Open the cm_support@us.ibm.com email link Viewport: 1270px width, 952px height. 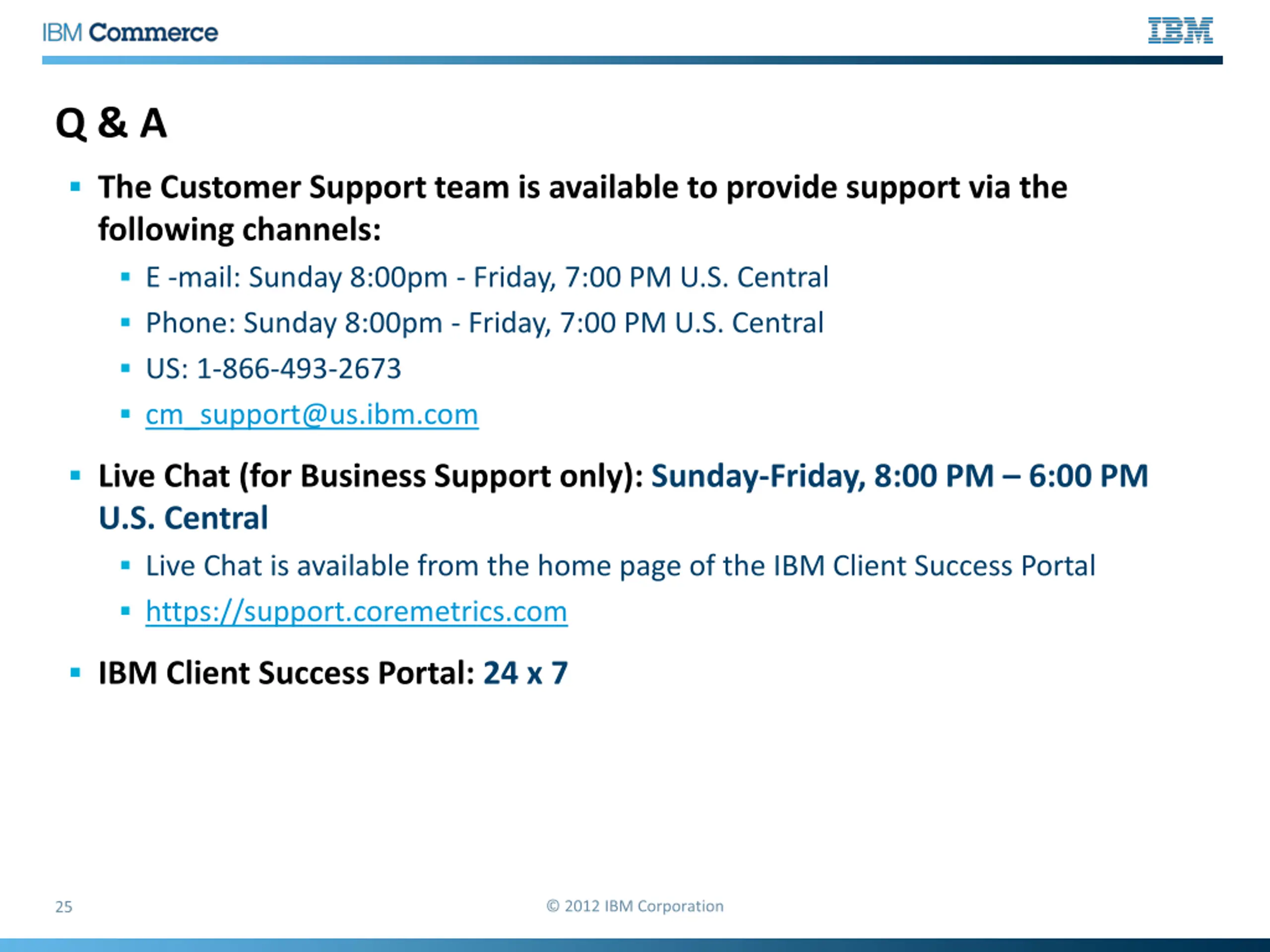(312, 415)
